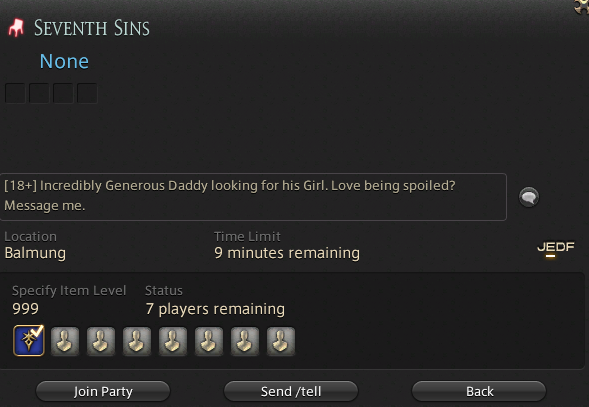
Task: Click the recruitment description text box
Action: [x=253, y=197]
